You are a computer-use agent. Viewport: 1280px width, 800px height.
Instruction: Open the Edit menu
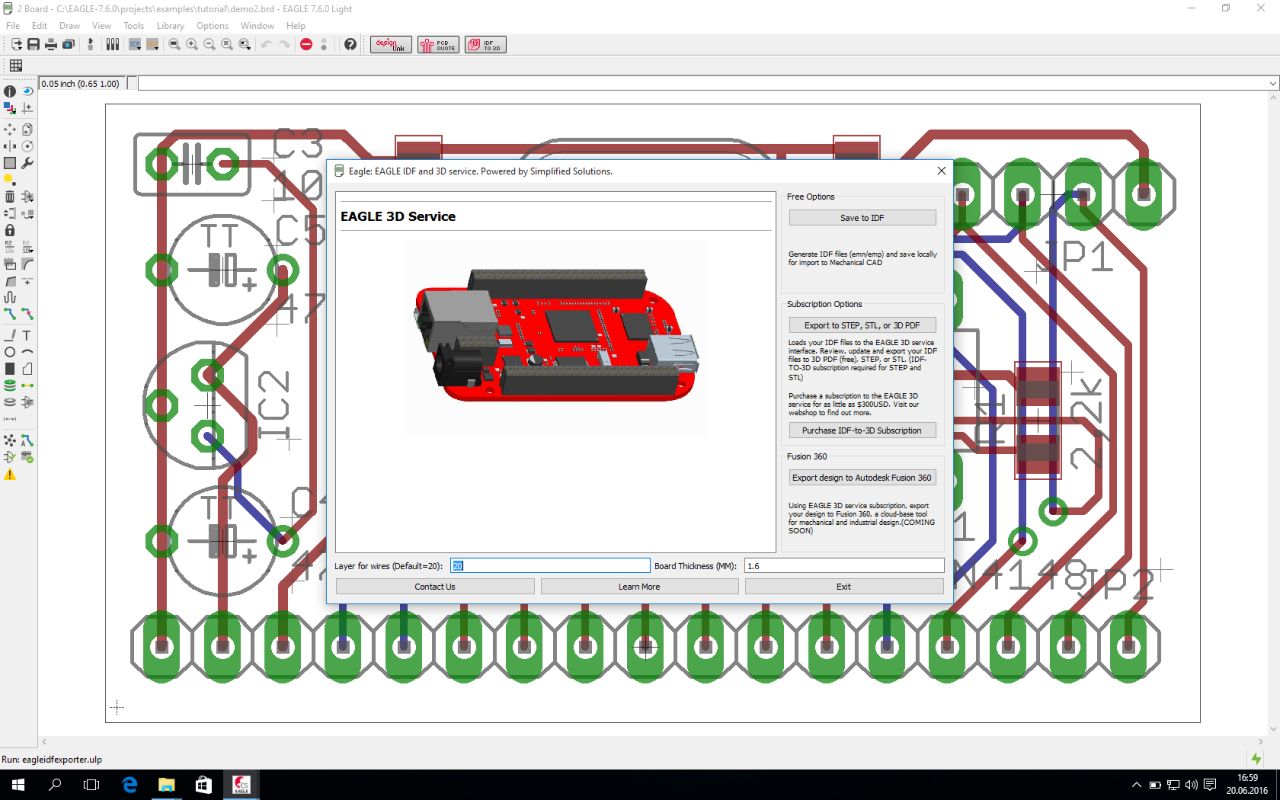click(39, 25)
